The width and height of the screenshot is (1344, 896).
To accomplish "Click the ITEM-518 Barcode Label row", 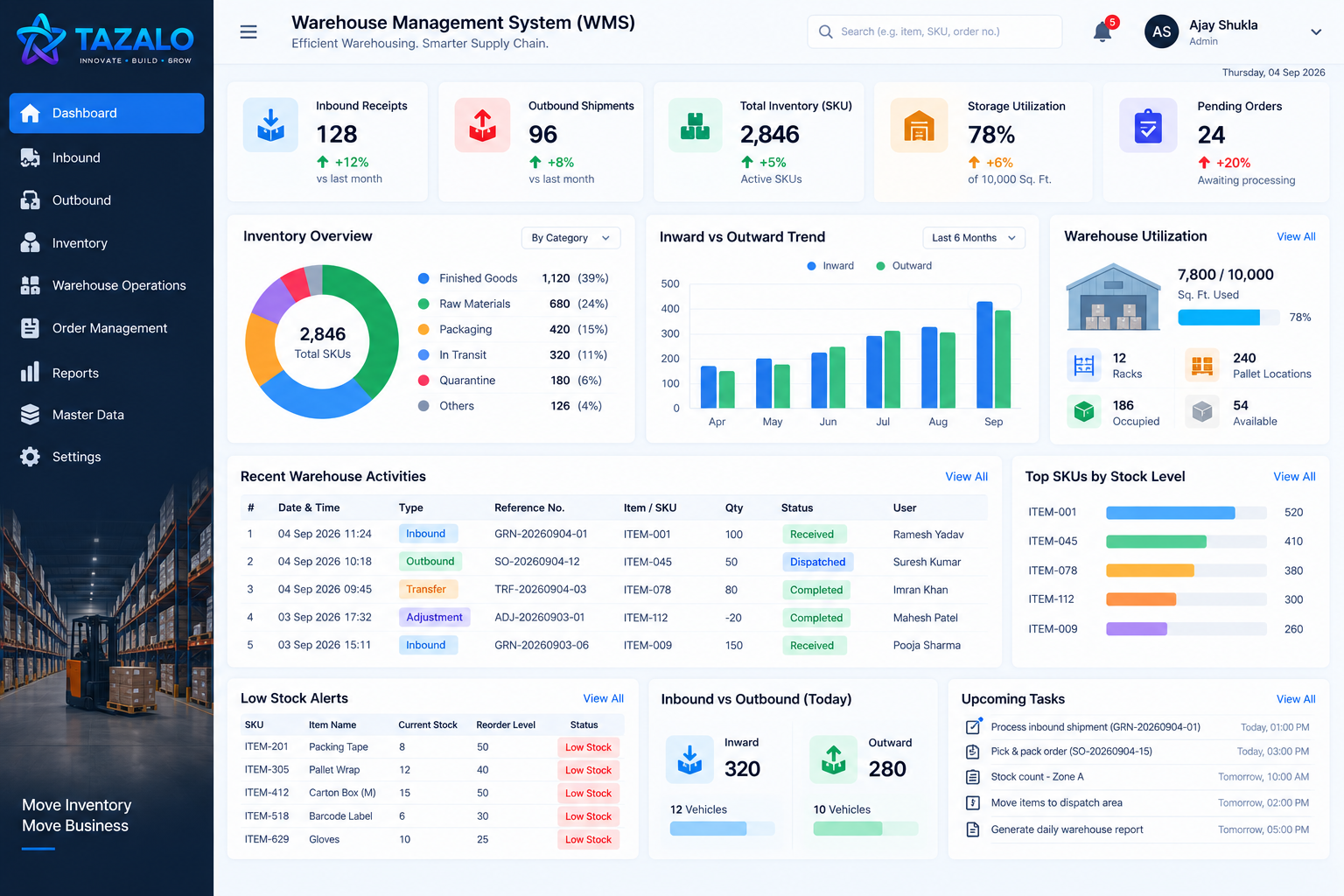I will [x=432, y=816].
